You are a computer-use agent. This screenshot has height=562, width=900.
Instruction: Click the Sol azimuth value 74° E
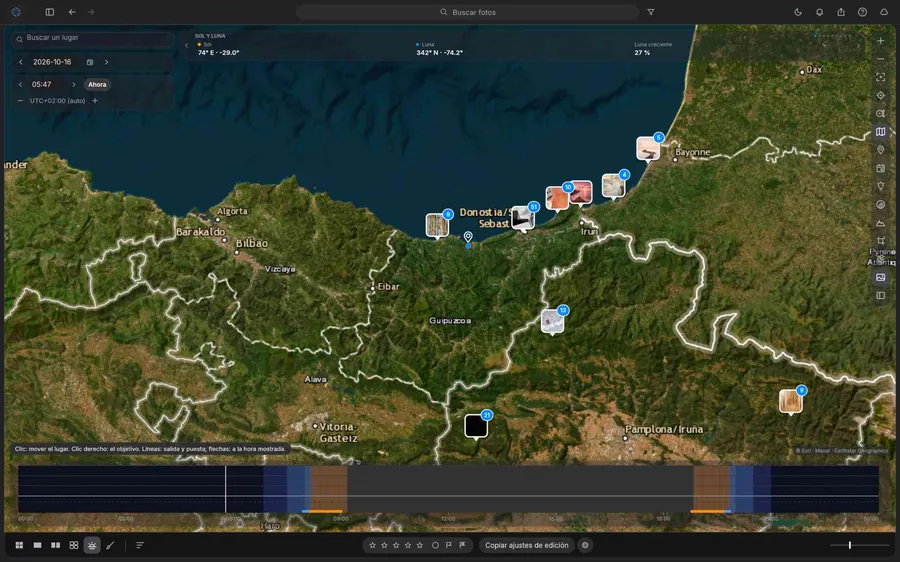click(x=218, y=52)
